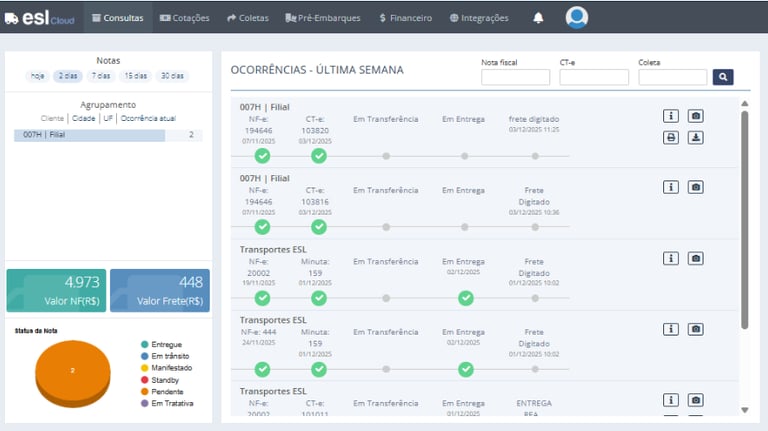Toggle the Em Tratativa legend item
Viewport: 768px width, 431px height.
pyautogui.click(x=167, y=404)
